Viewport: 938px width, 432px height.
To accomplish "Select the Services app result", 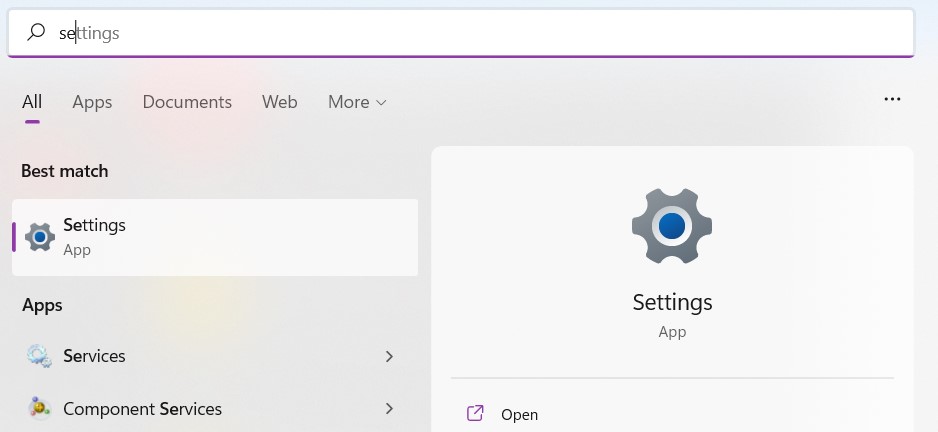I will pos(215,356).
